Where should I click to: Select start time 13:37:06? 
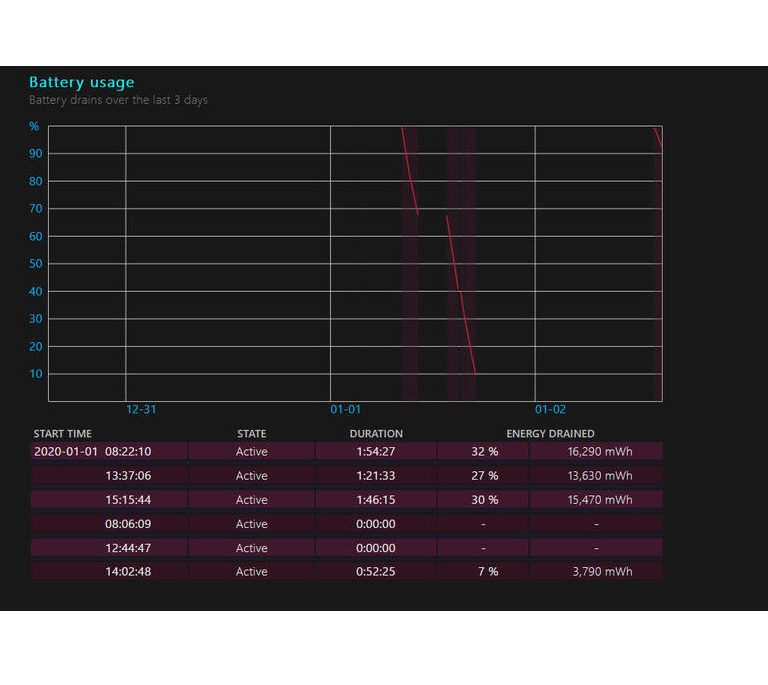tap(128, 475)
